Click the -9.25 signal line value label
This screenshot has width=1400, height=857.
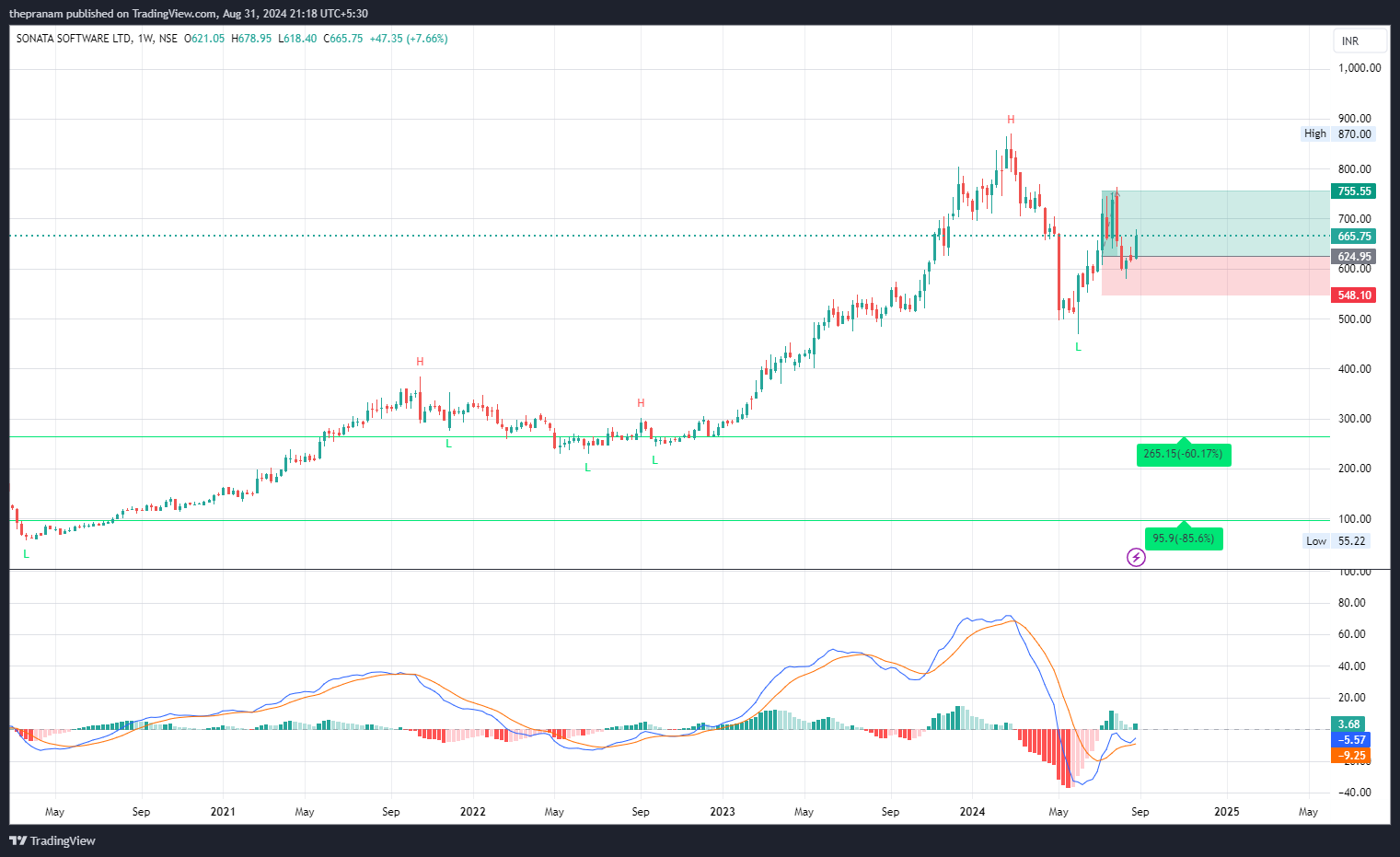click(1351, 756)
